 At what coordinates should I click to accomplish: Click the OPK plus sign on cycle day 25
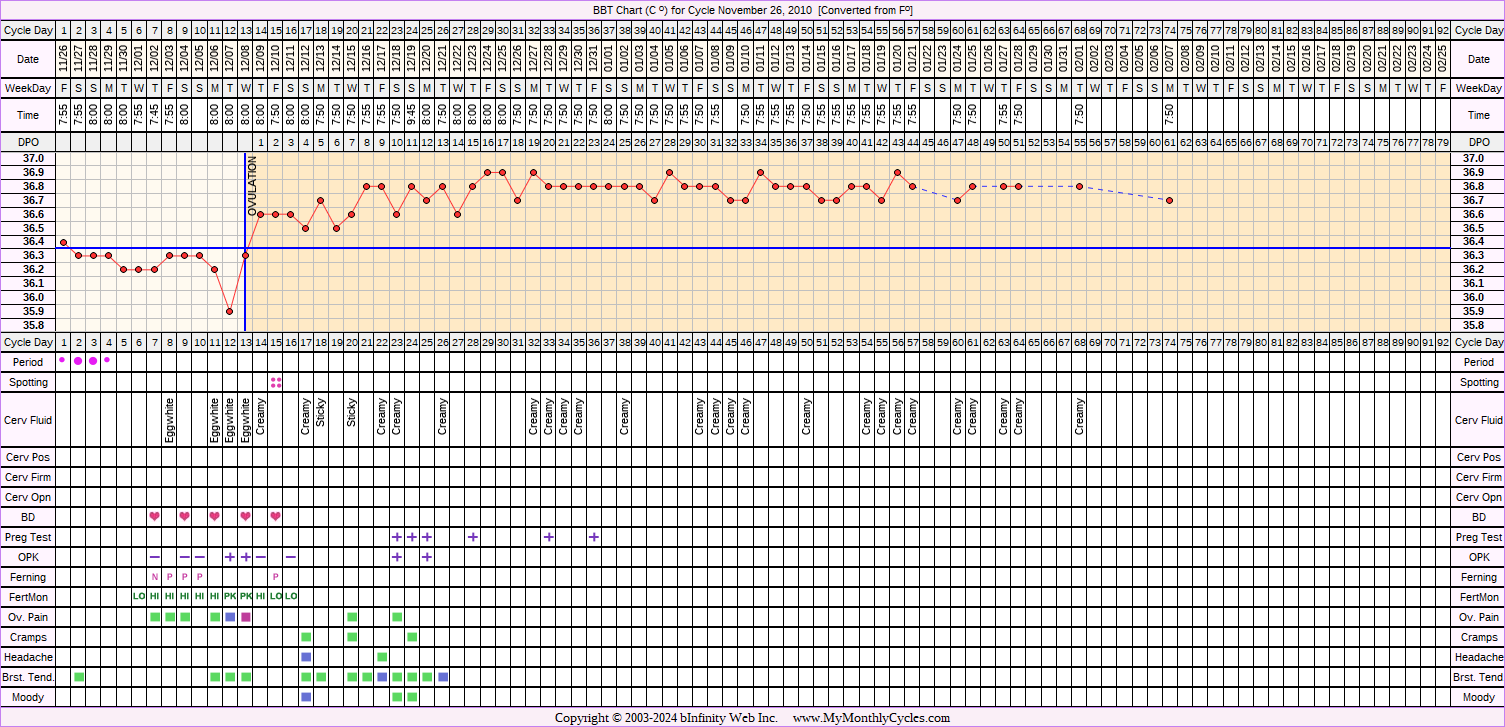click(x=427, y=557)
